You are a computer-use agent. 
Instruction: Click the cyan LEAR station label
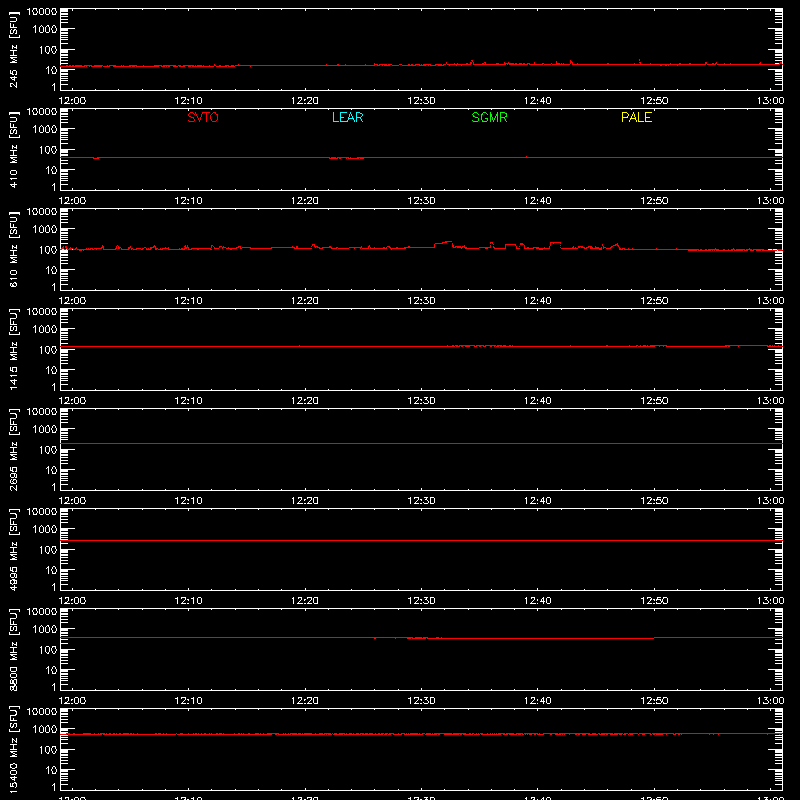tap(347, 117)
